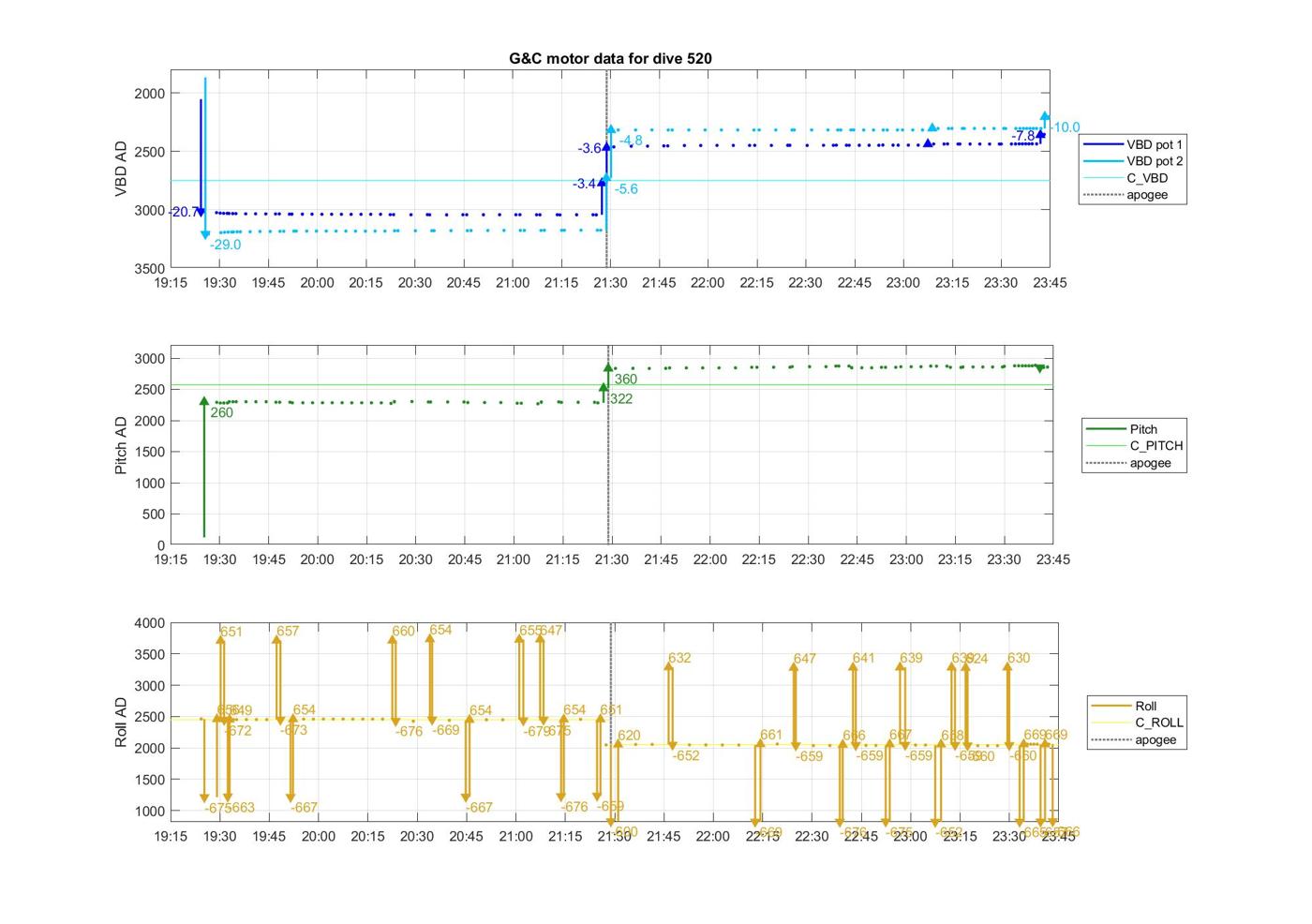
Task: Click the '20:15' time tick under the Pitch plot
Action: [x=366, y=559]
